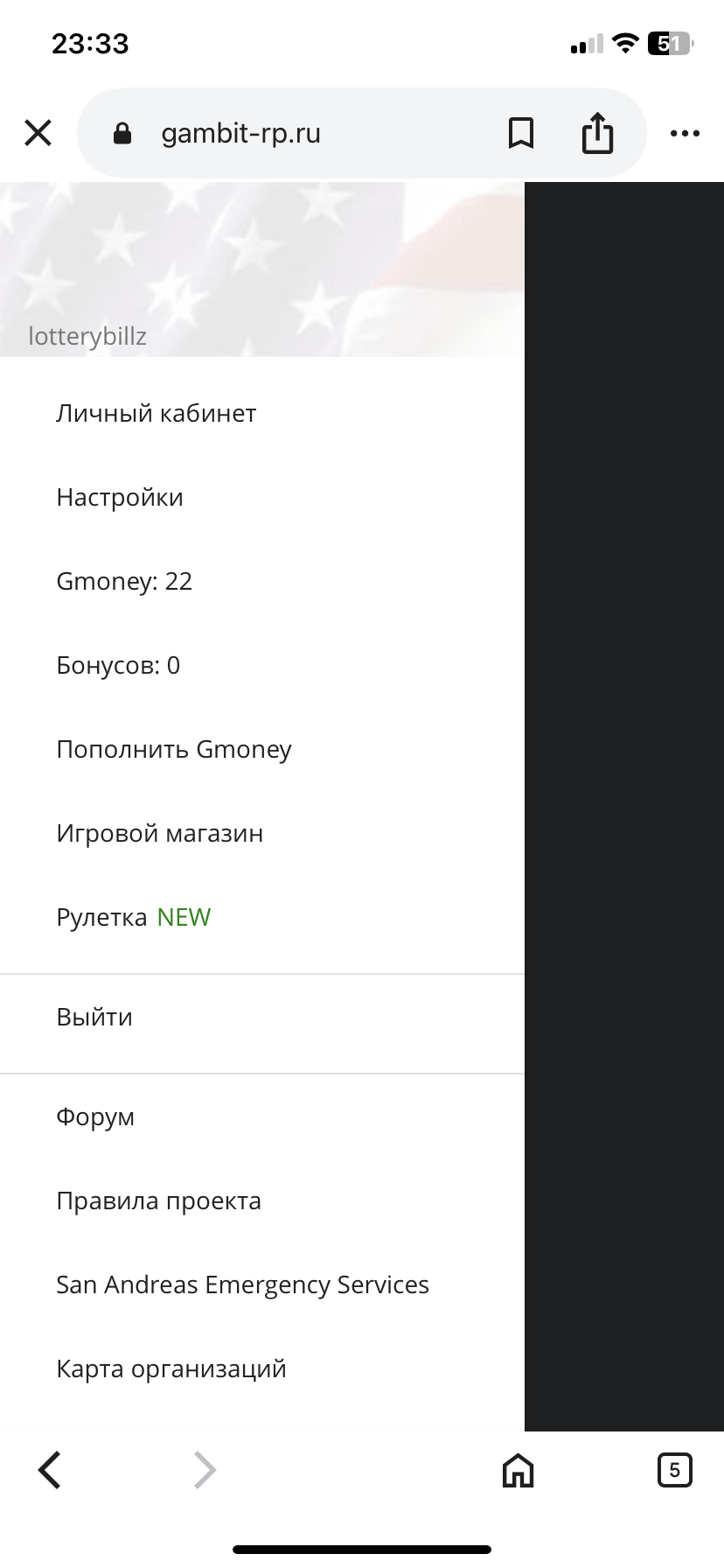Open San Andreas Emergency Services link
Viewport: 724px width, 1568px height.
tap(242, 1284)
